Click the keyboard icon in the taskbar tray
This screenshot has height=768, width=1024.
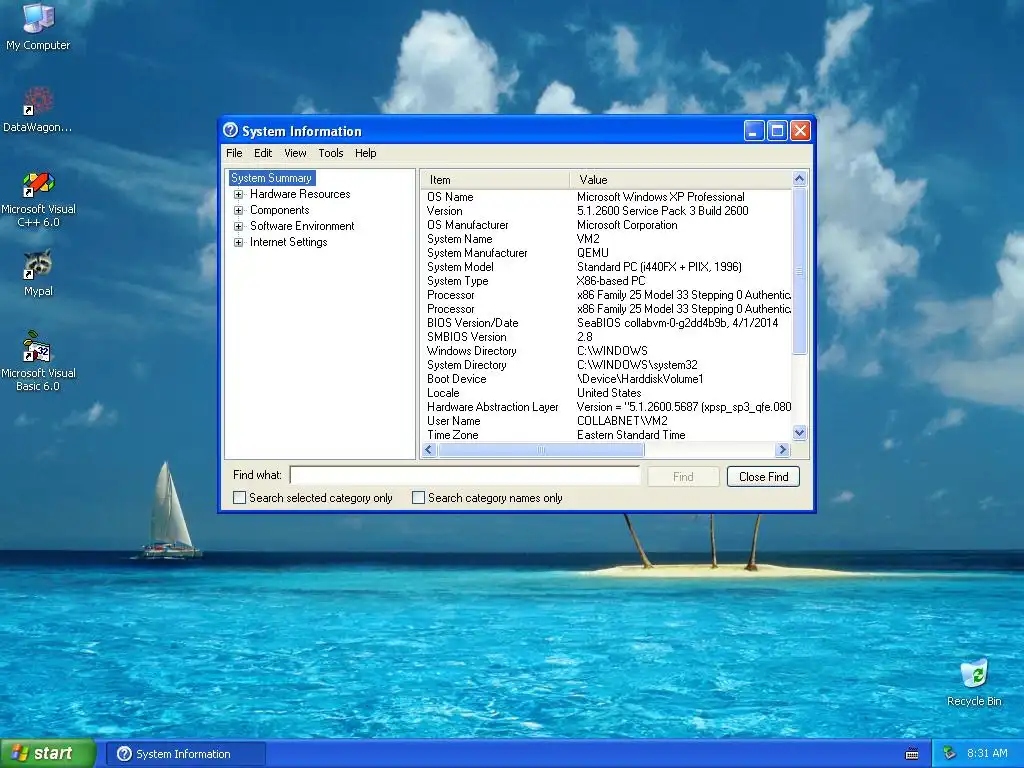[x=912, y=754]
